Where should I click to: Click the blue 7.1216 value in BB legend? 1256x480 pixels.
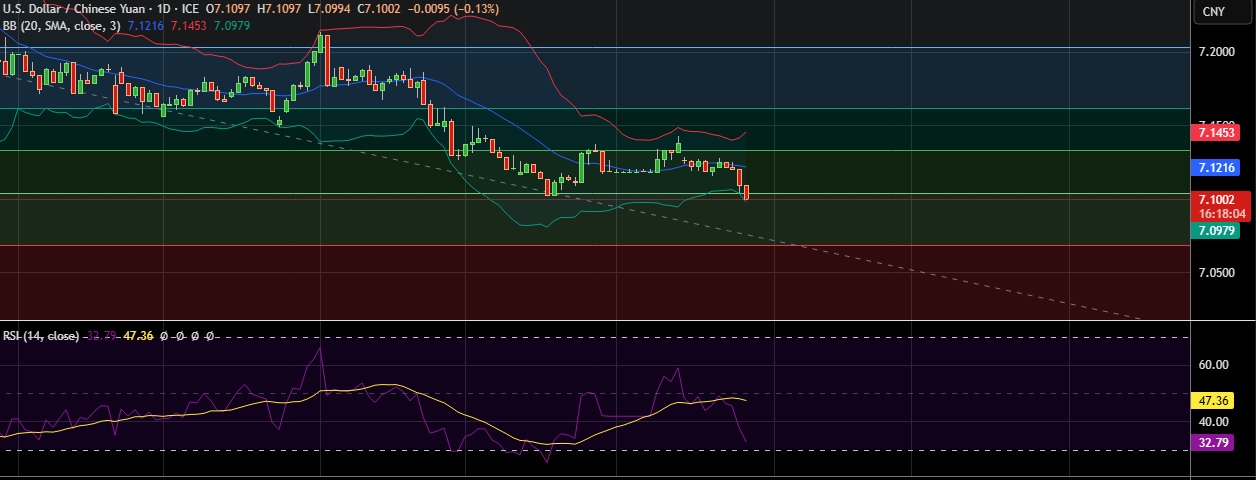tap(147, 25)
